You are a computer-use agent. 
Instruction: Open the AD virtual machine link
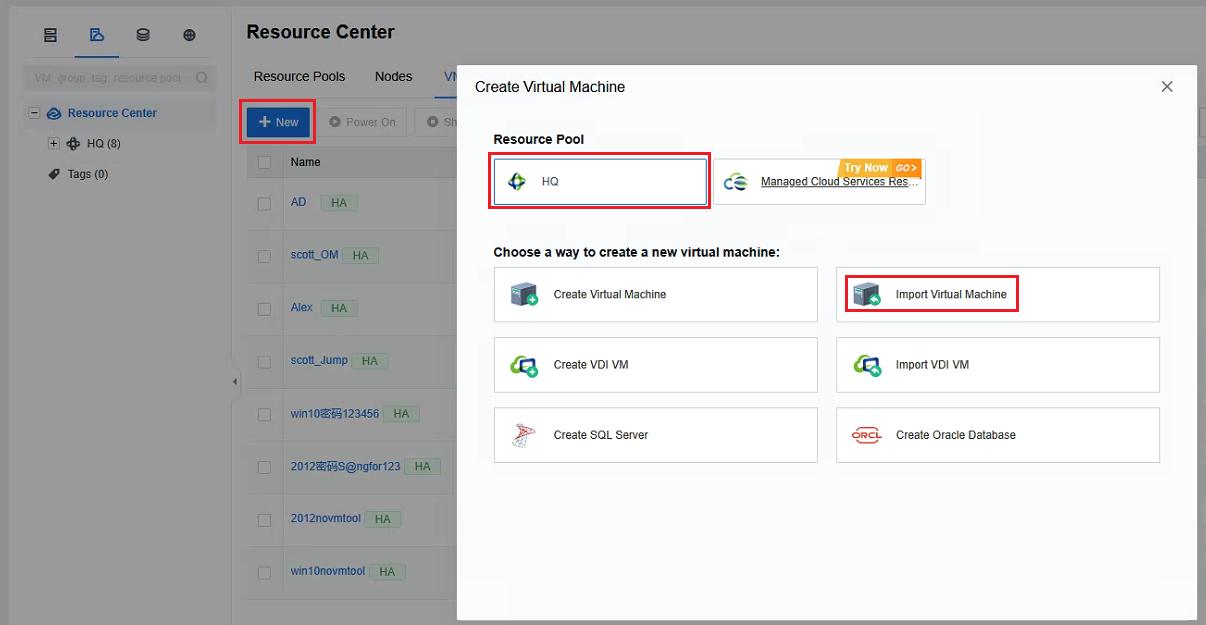point(298,202)
